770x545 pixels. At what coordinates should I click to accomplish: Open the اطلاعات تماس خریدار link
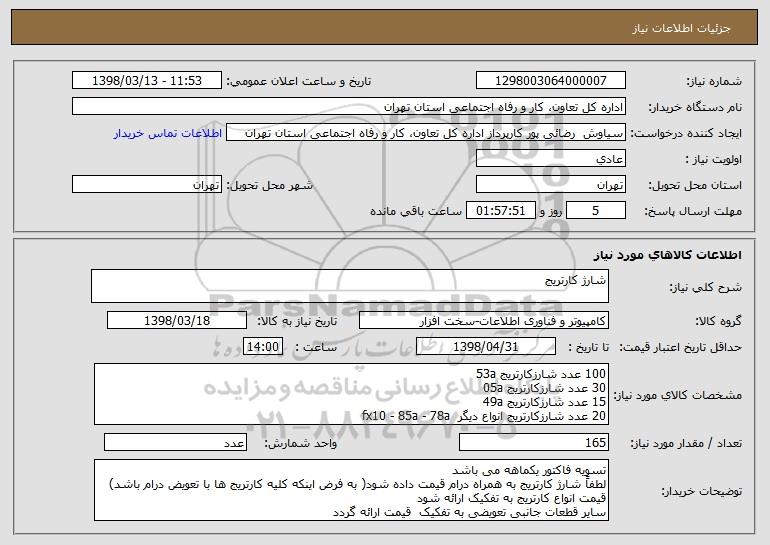coord(167,133)
